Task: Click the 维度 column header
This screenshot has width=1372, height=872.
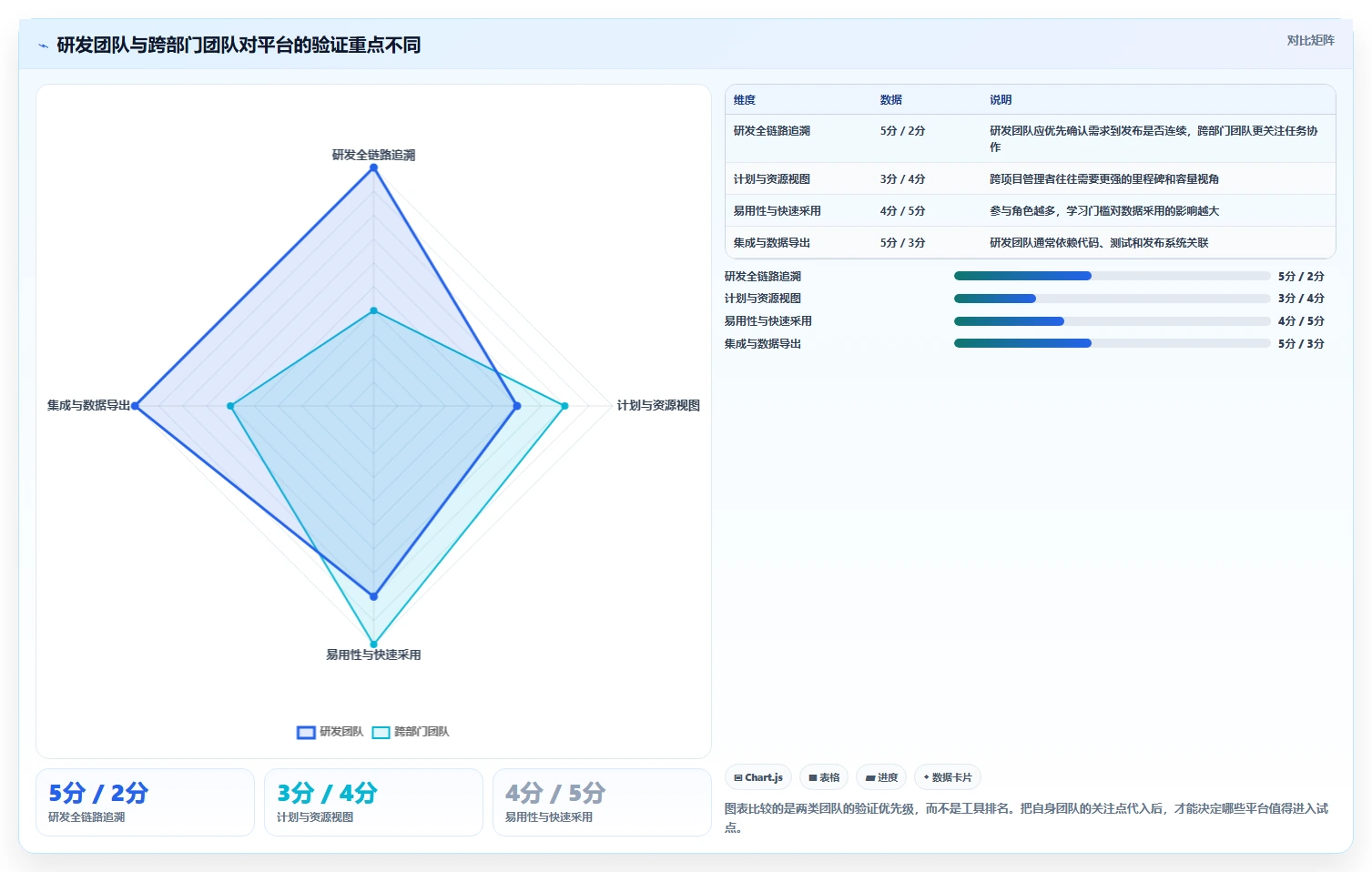Action: pyautogui.click(x=745, y=100)
